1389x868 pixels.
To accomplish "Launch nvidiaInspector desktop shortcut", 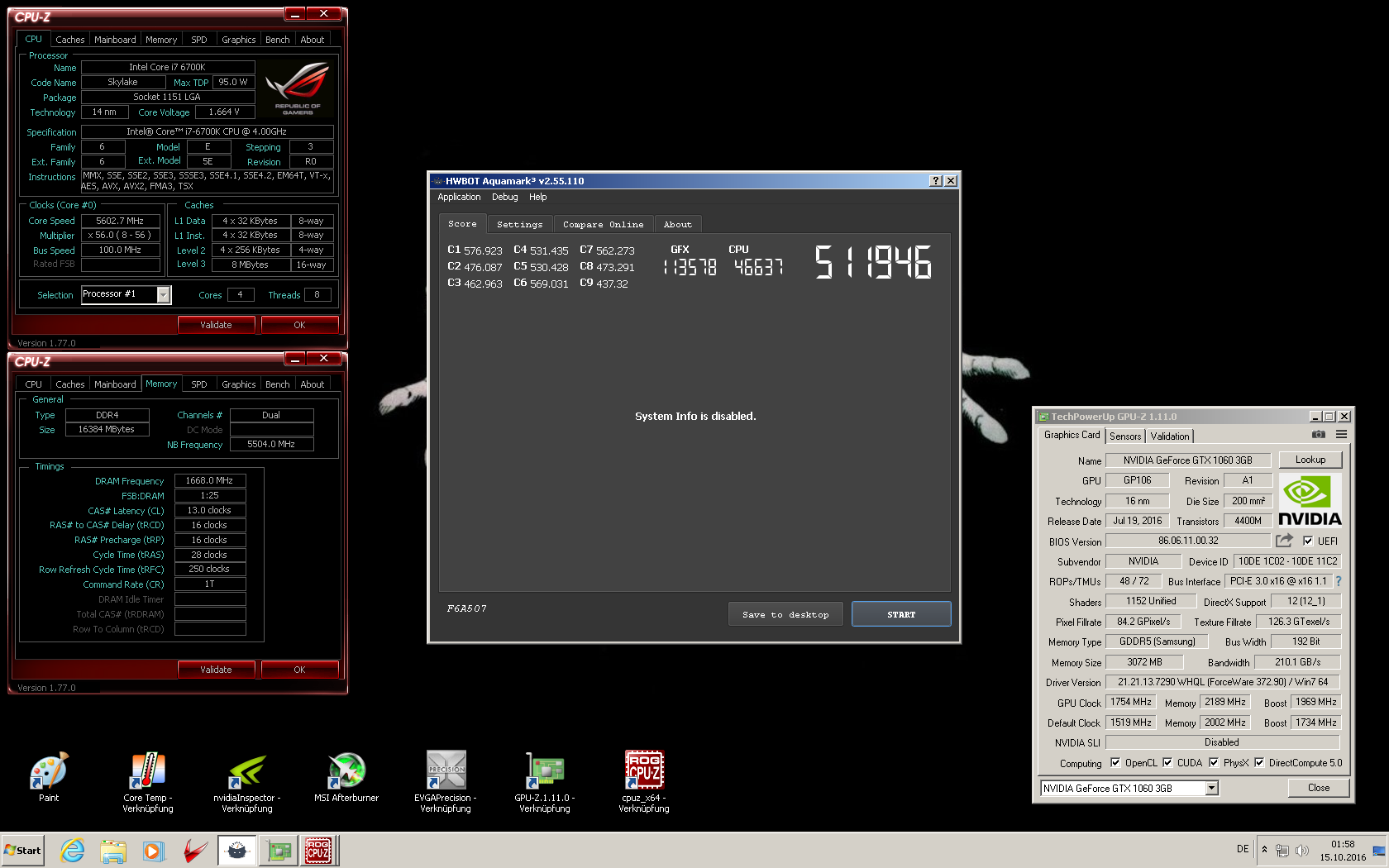I will click(x=247, y=782).
